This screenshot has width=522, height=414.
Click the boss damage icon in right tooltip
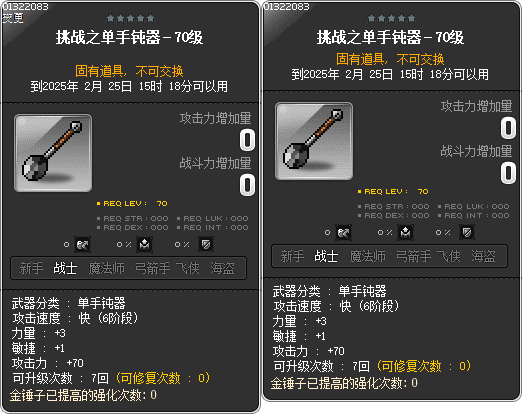[x=343, y=233]
